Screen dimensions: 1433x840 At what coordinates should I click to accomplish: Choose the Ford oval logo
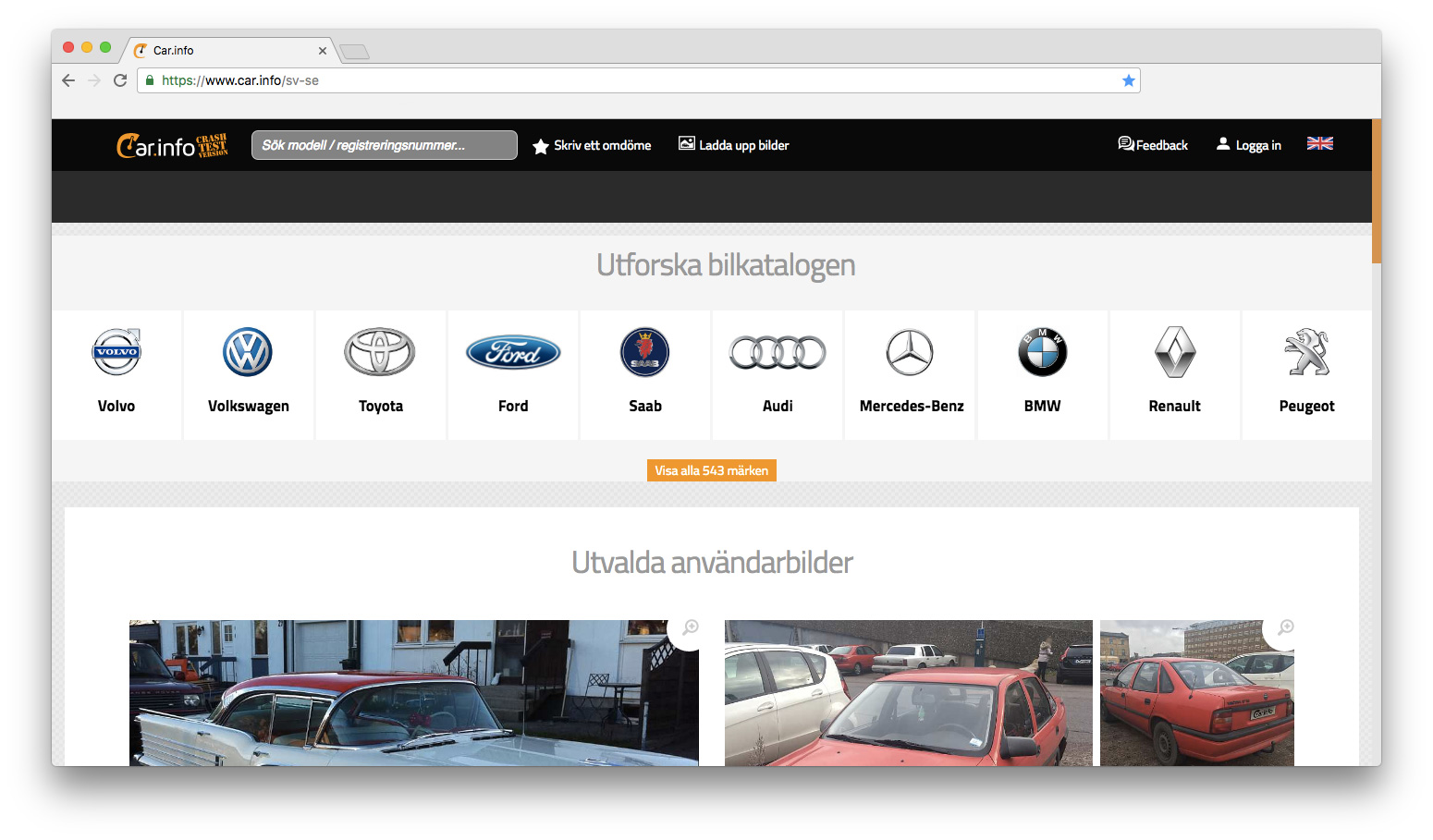513,352
